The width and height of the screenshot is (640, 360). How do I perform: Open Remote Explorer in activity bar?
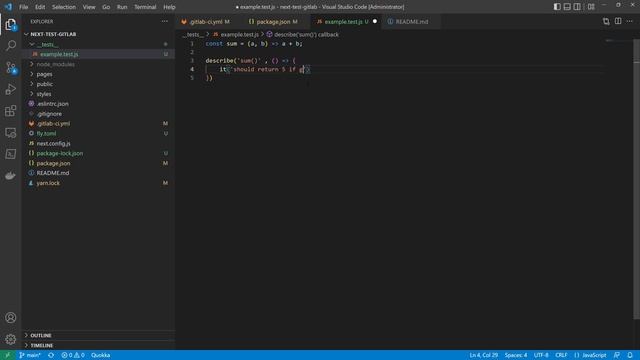point(11,132)
